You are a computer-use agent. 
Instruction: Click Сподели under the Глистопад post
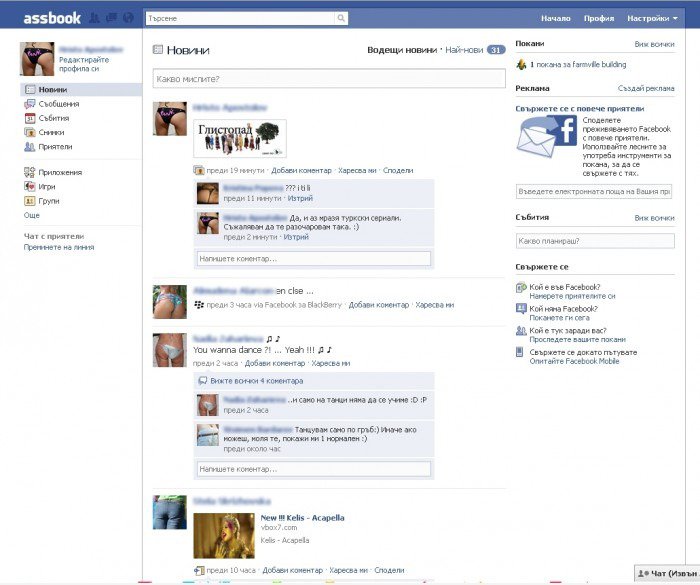tap(398, 171)
